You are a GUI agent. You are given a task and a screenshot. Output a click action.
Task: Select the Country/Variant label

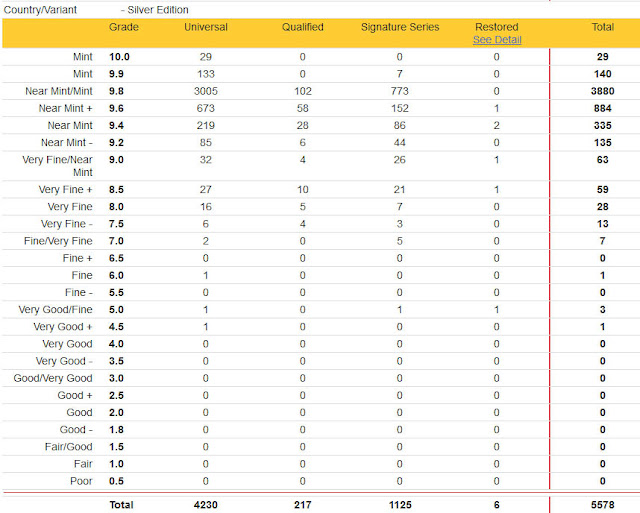click(40, 10)
